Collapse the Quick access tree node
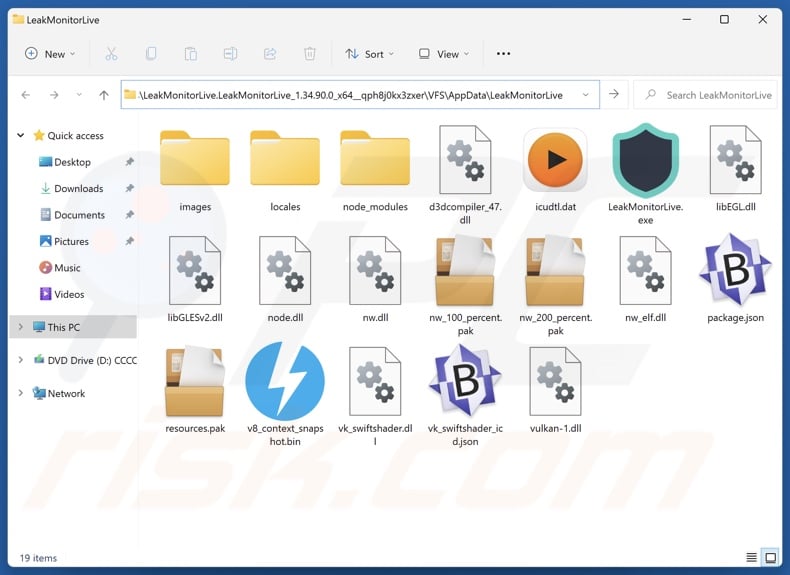 pos(21,136)
